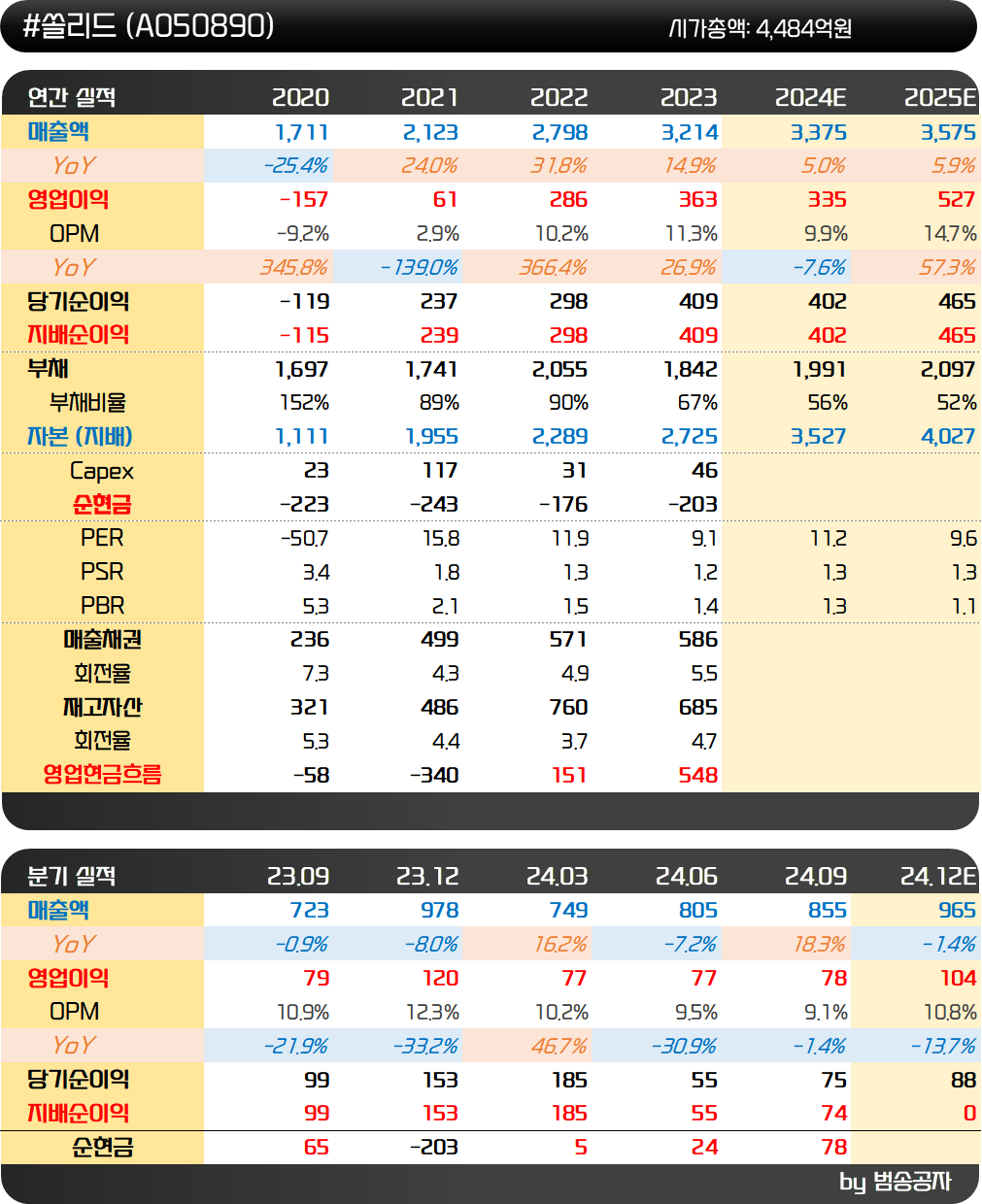The height and width of the screenshot is (1204, 982).
Task: Click the 'by 범송공자' credit text
Action: [895, 1182]
